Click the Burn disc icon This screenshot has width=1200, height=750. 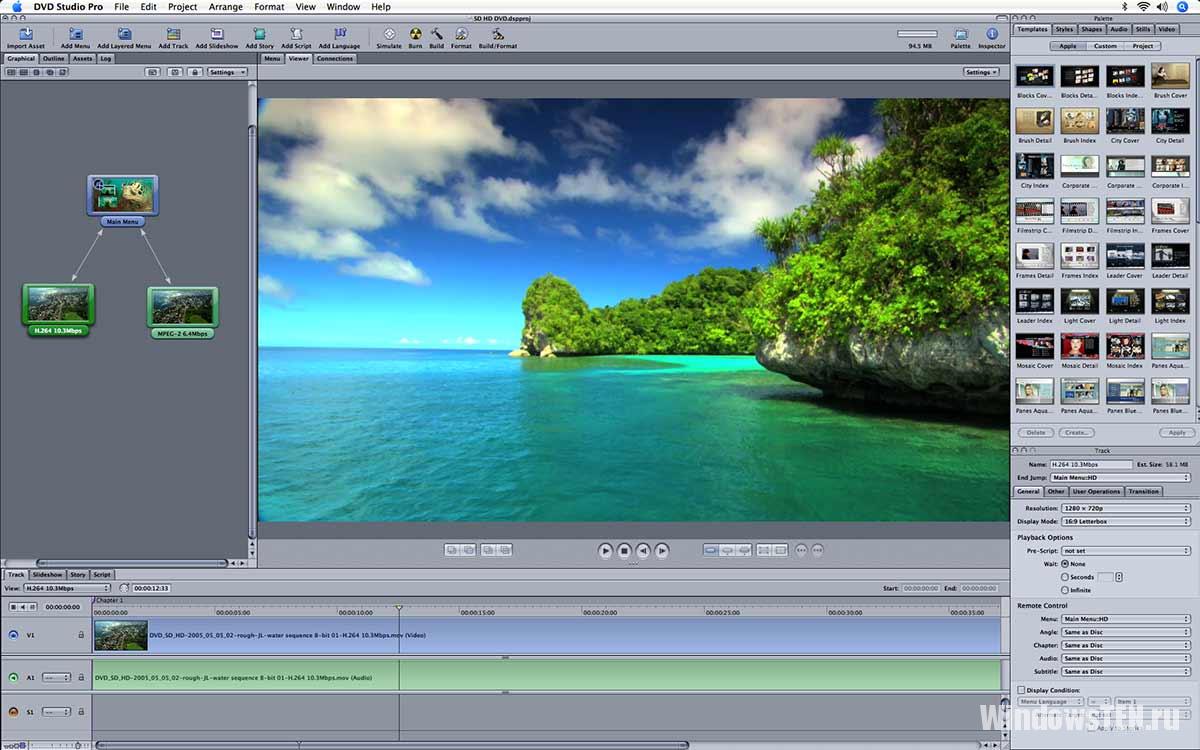tap(415, 35)
